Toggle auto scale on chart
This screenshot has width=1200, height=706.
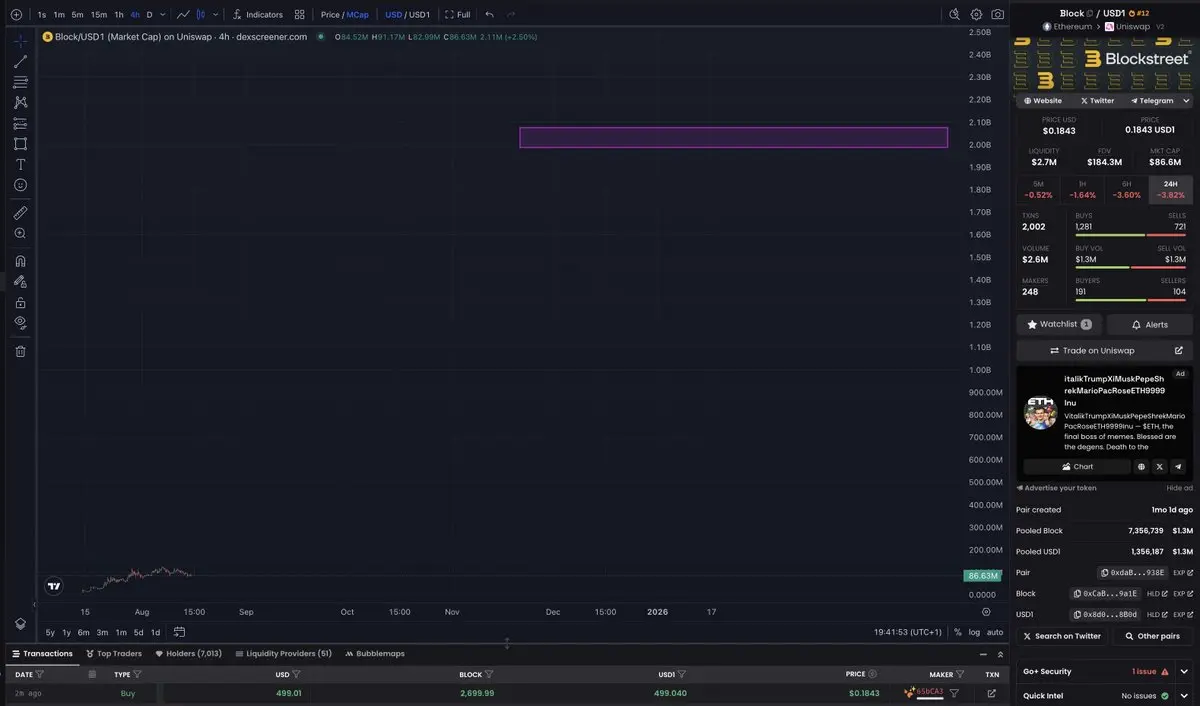point(995,632)
